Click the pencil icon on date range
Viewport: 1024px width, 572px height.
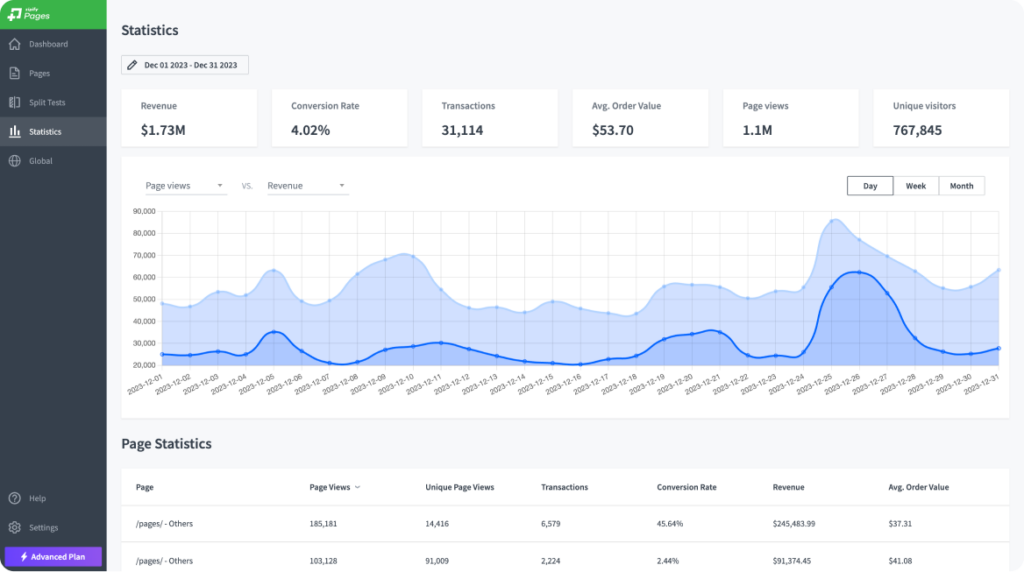click(132, 65)
